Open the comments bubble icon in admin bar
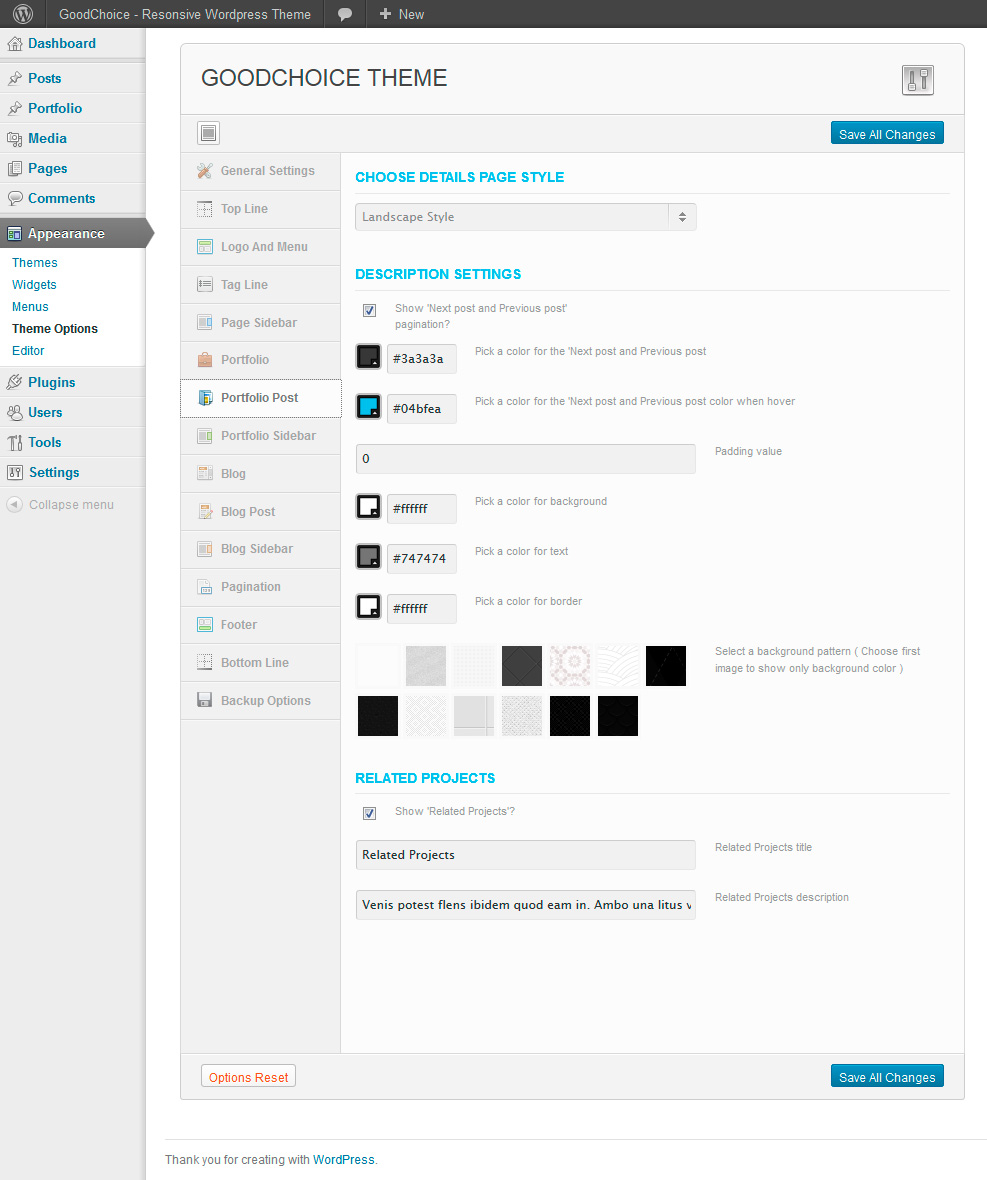Screen dimensions: 987x1180 pyautogui.click(x=345, y=14)
